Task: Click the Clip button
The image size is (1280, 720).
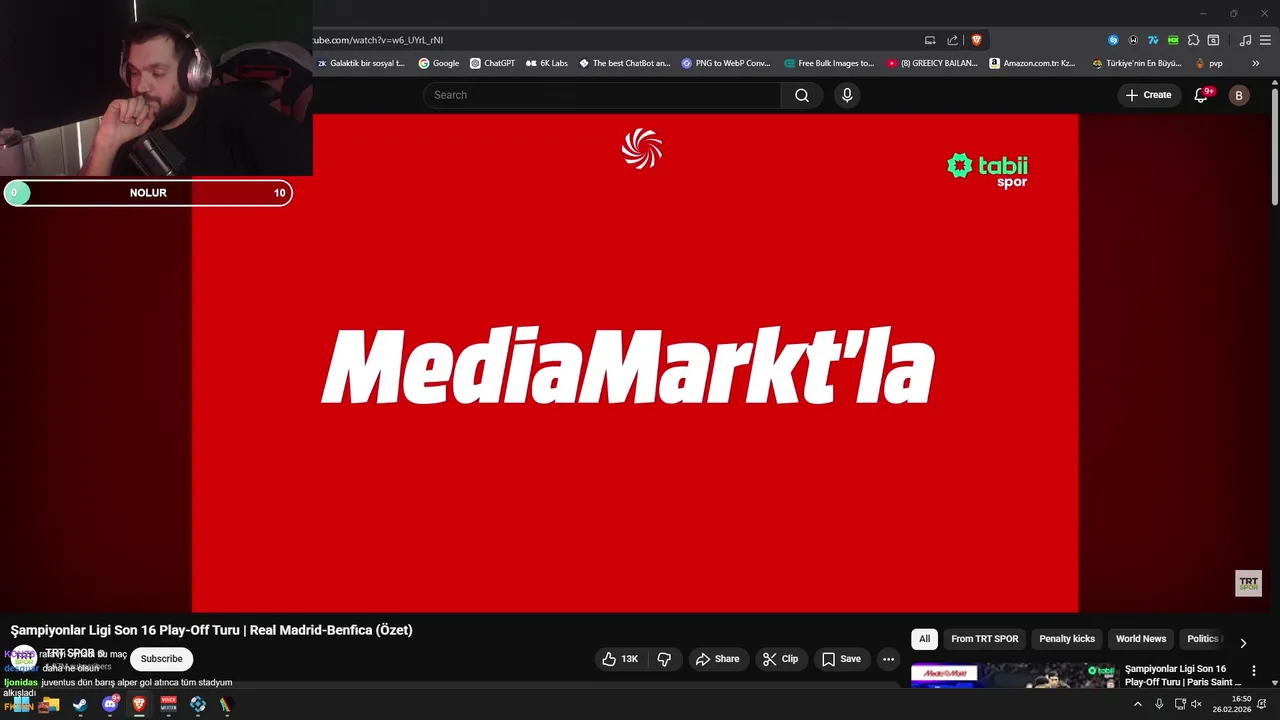Action: point(780,659)
